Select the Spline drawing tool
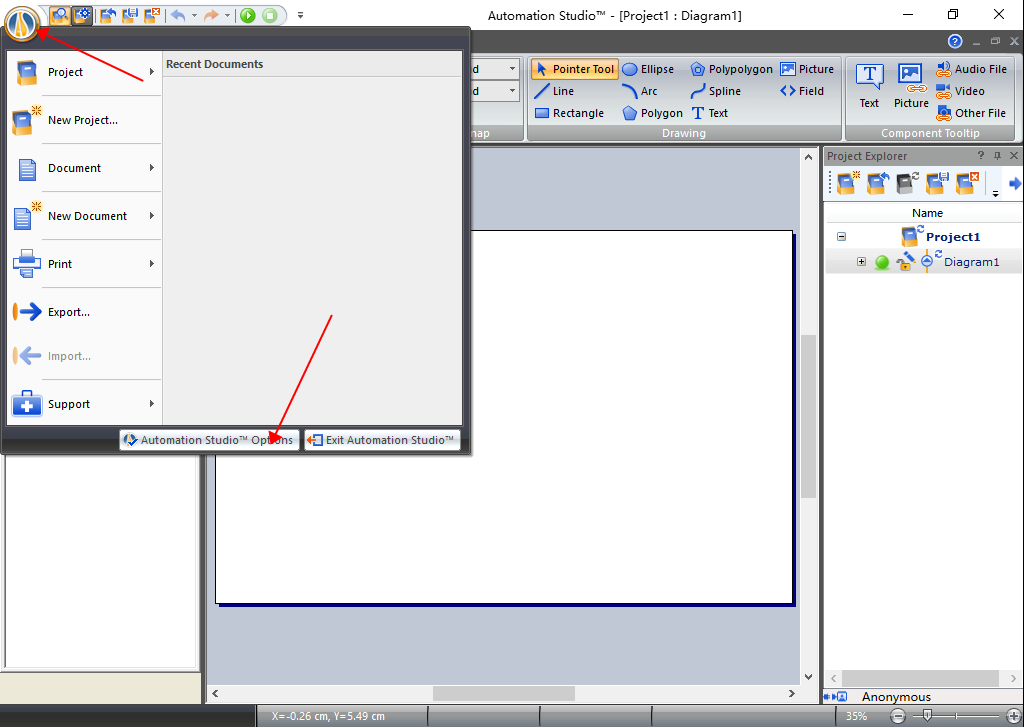 click(716, 91)
